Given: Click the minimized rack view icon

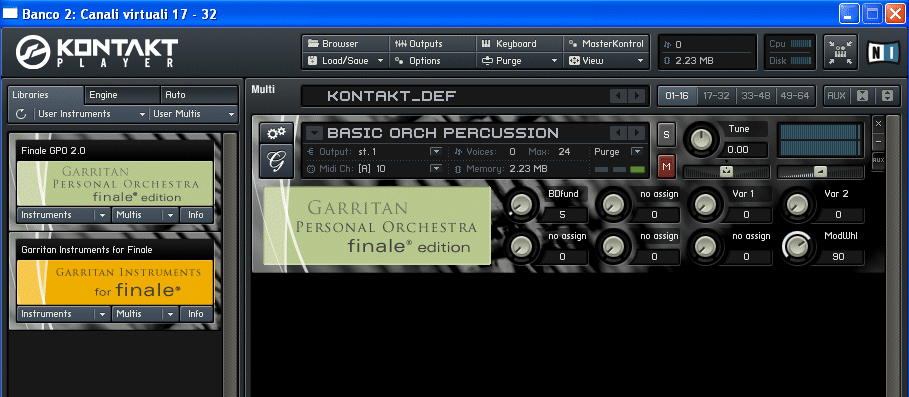Looking at the screenshot, I should coord(840,52).
